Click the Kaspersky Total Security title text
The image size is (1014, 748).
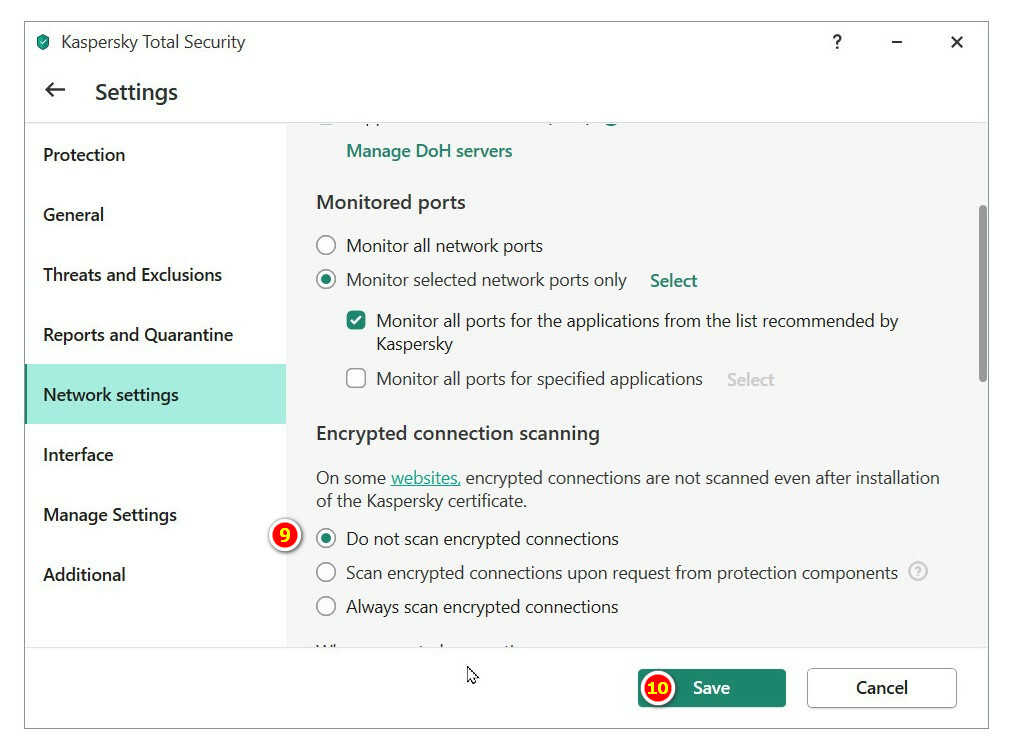coord(153,42)
